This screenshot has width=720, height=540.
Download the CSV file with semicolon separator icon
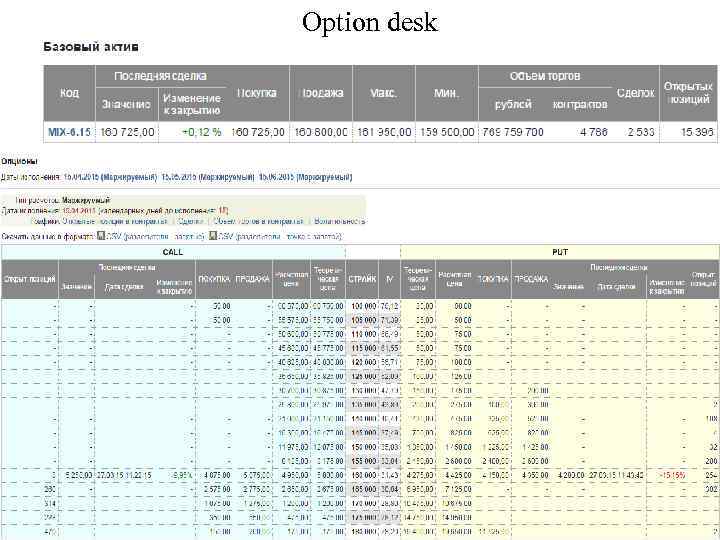point(213,236)
